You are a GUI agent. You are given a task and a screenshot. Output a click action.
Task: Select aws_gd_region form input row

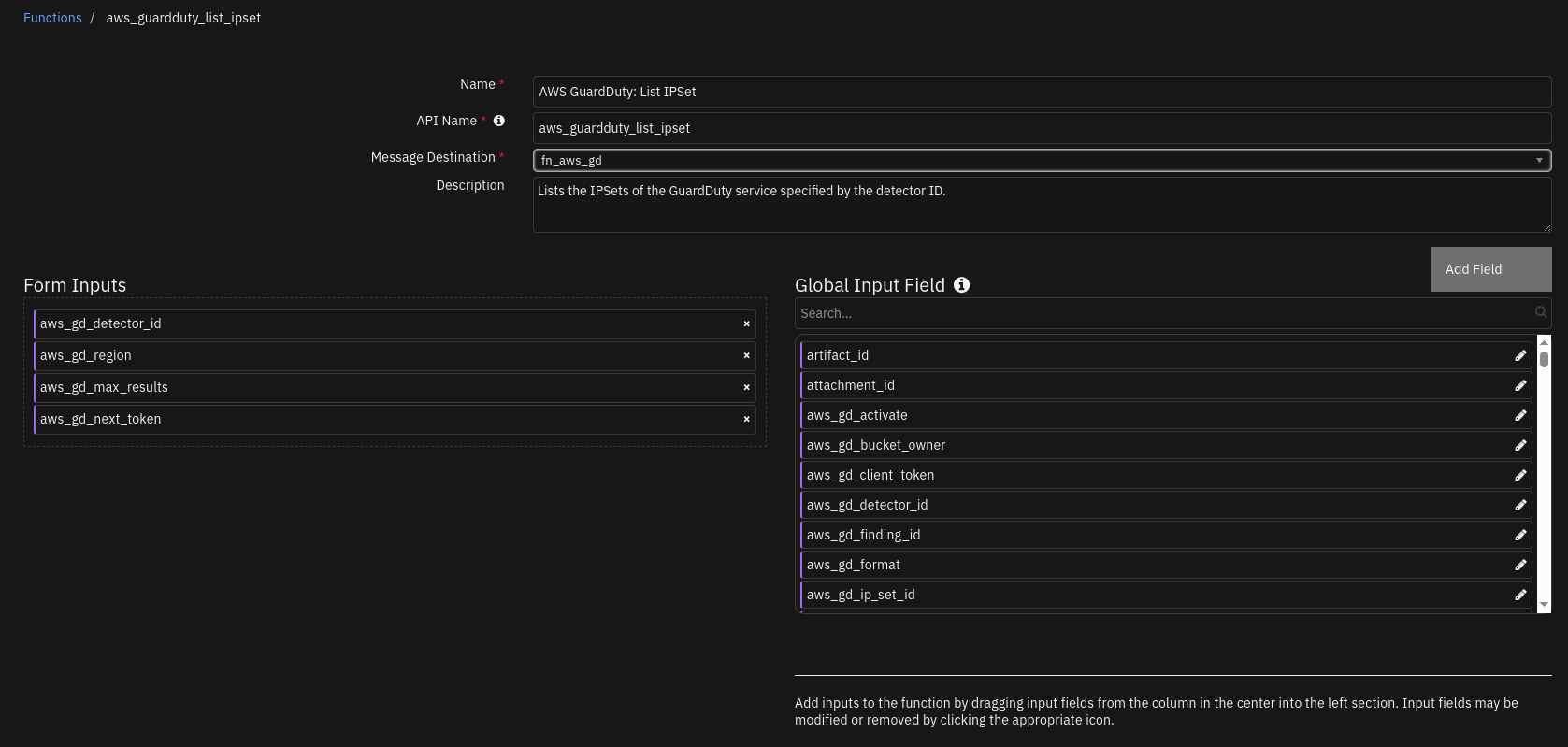click(x=395, y=355)
